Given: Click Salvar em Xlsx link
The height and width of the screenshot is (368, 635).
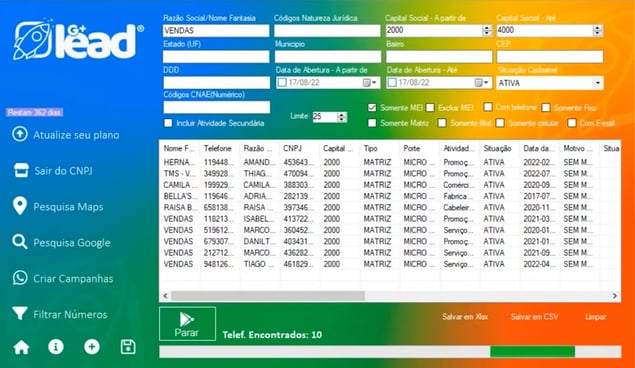Looking at the screenshot, I should [465, 317].
